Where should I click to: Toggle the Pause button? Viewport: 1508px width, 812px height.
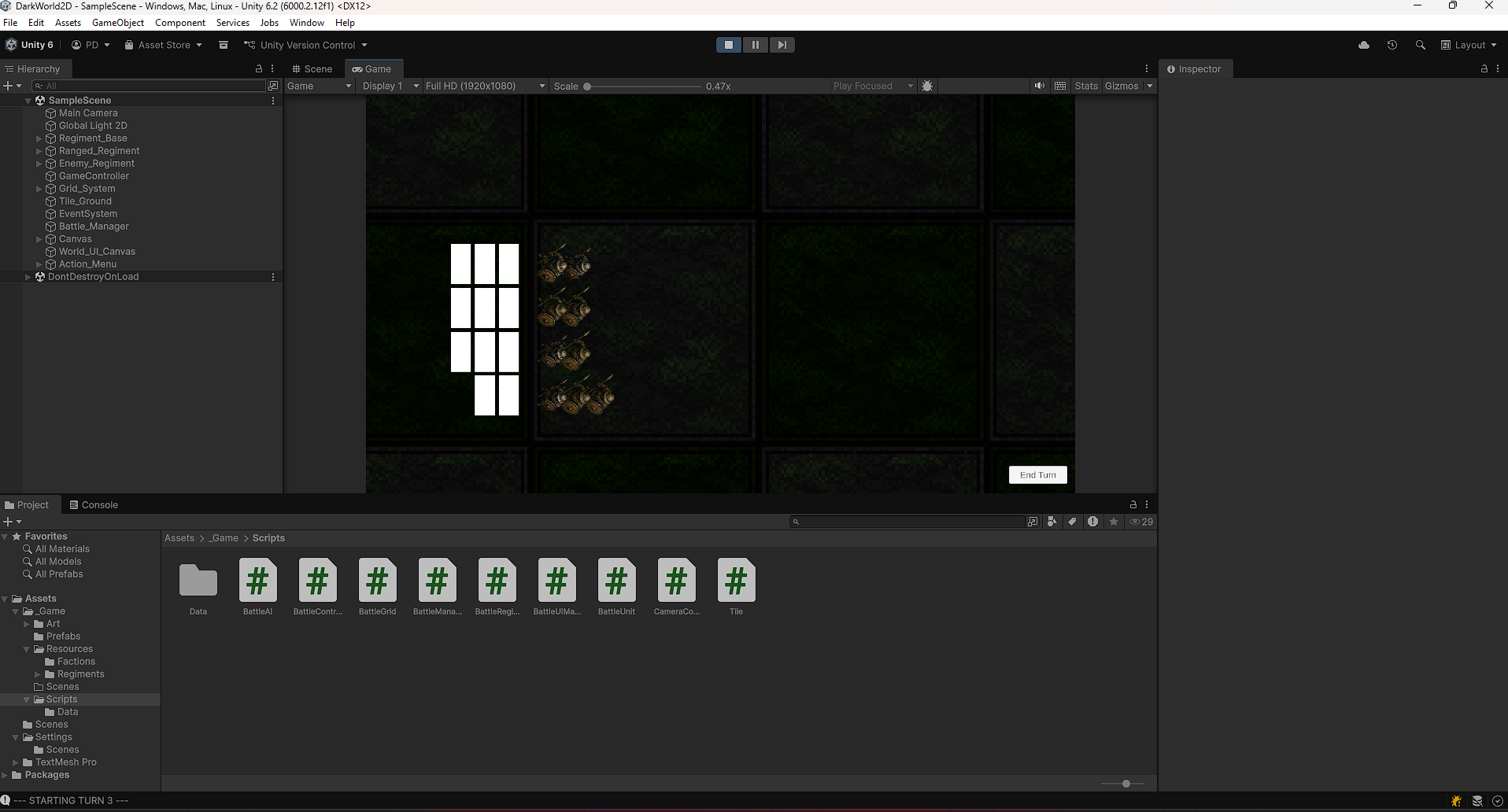pos(756,45)
